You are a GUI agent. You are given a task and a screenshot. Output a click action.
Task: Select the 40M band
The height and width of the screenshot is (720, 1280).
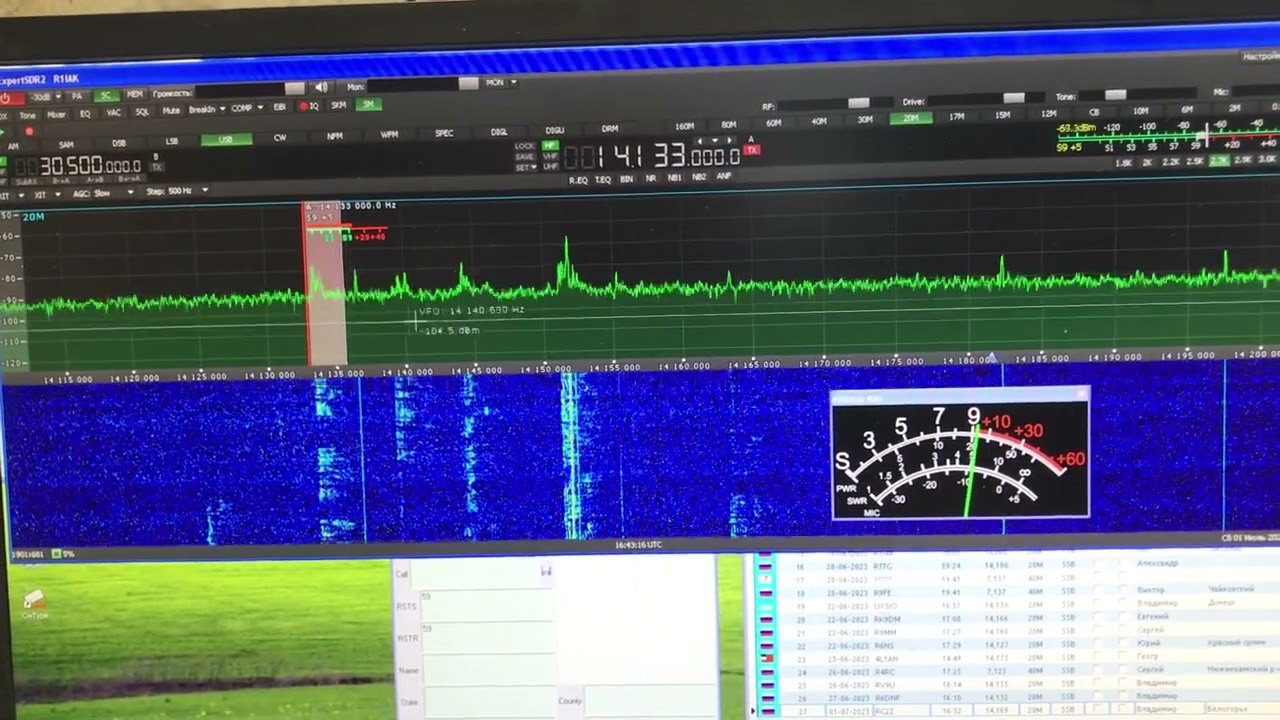pos(818,121)
